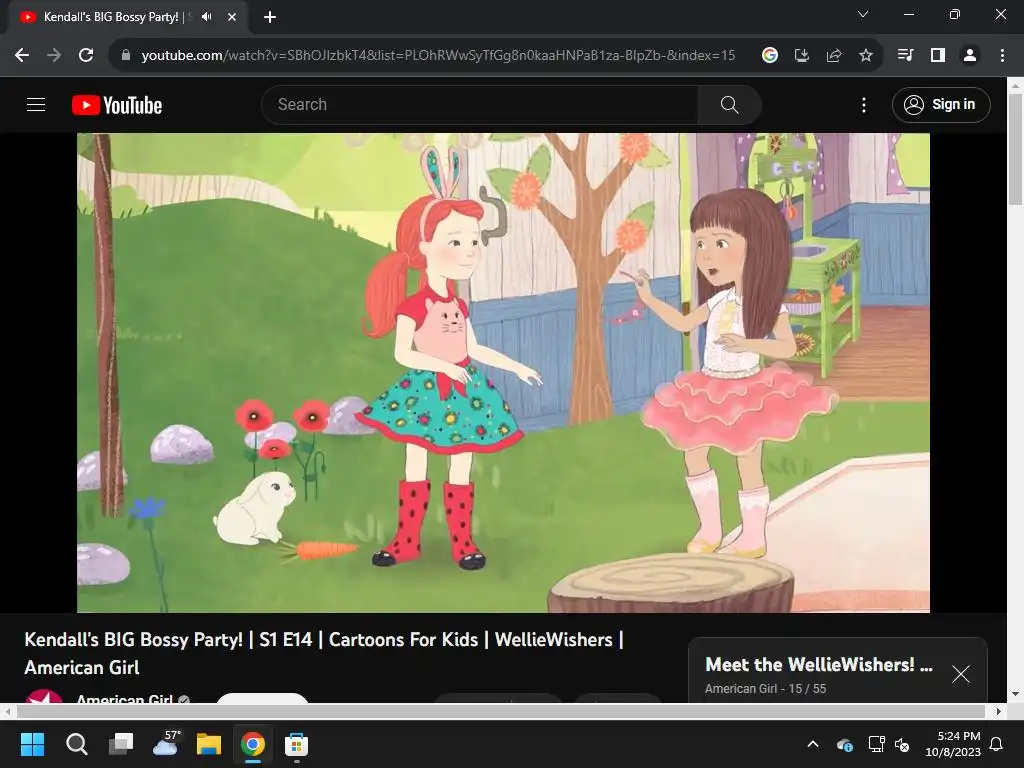Image resolution: width=1024 pixels, height=768 pixels.
Task: Install app via download icon in address bar
Action: (x=802, y=56)
